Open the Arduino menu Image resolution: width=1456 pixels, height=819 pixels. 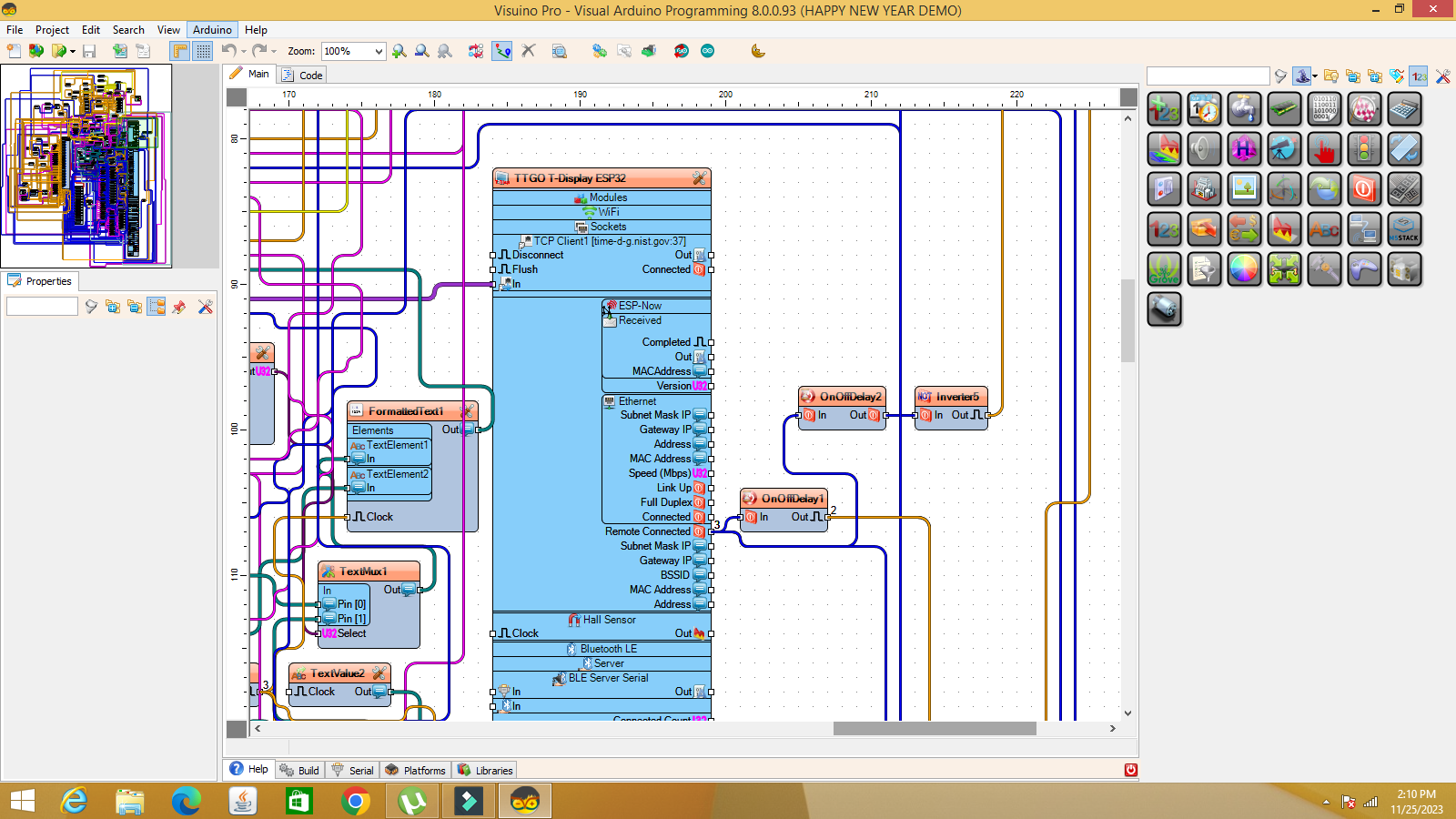[211, 29]
